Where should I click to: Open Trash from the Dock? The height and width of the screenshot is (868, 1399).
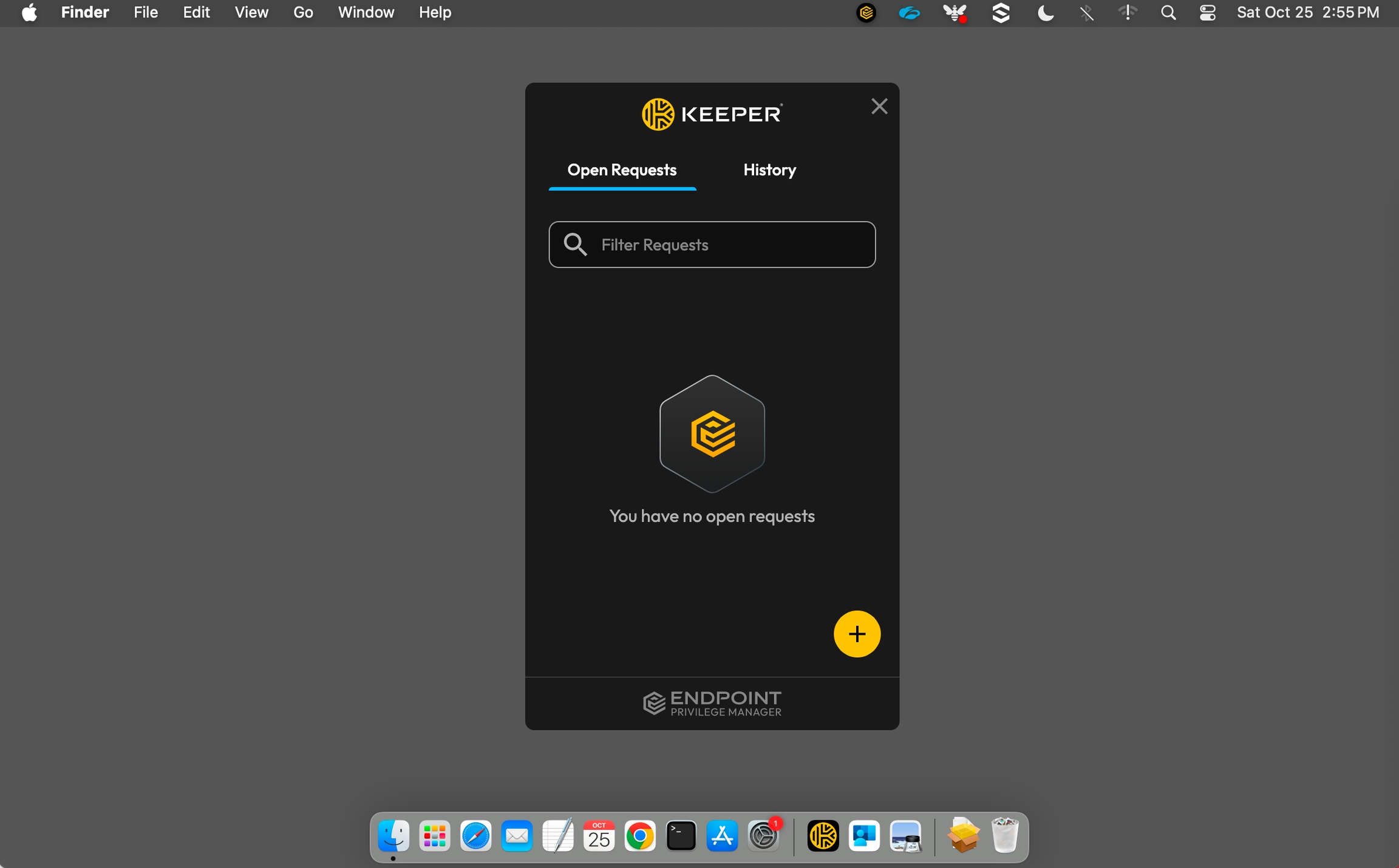(x=1005, y=836)
